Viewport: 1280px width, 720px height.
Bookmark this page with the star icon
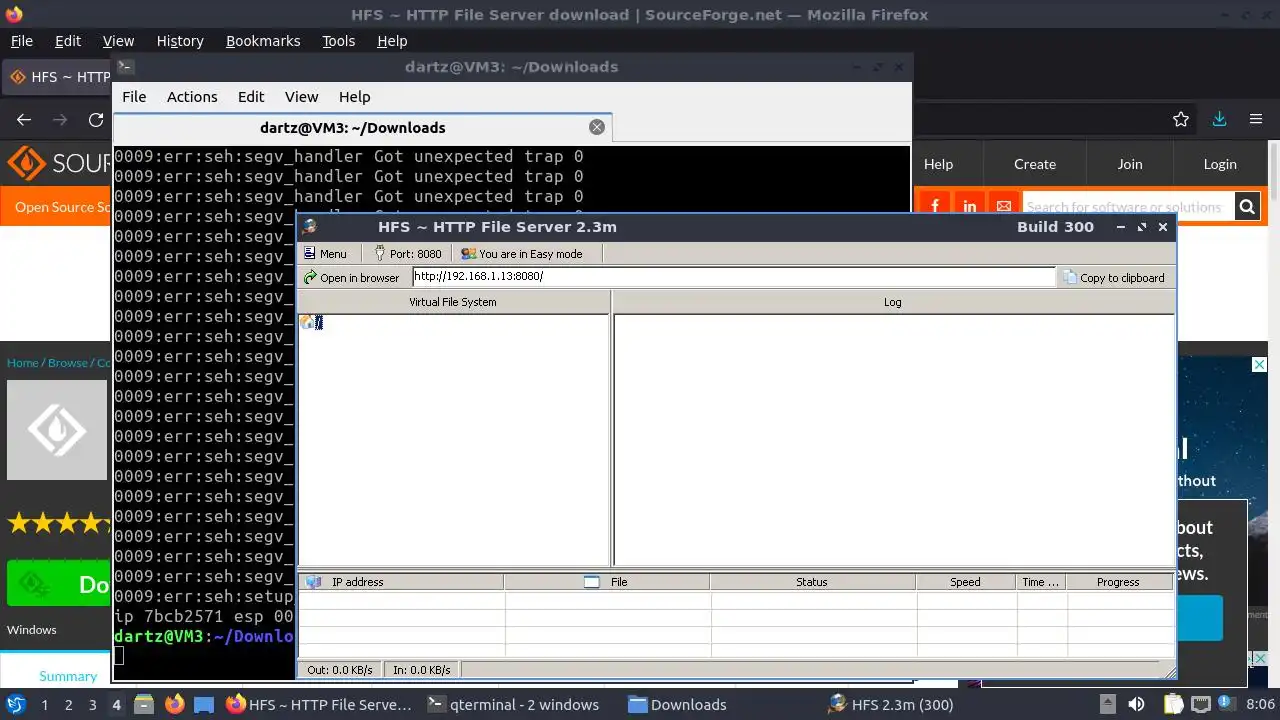(x=1181, y=119)
